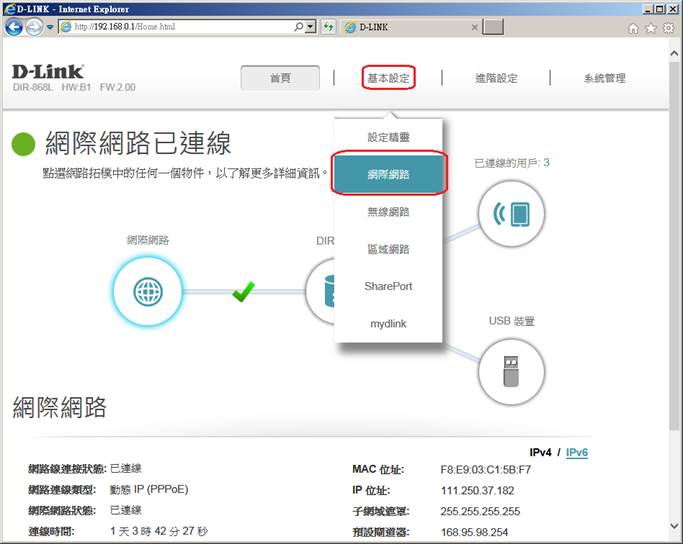This screenshot has height=544, width=683.
Task: Expand the address bar dropdown arrow
Action: coord(311,27)
